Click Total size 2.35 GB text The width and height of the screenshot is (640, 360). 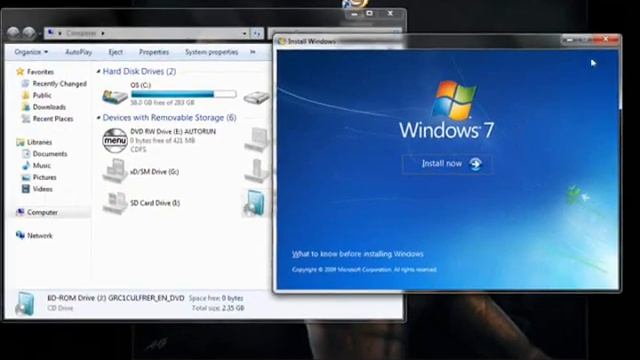coord(218,308)
